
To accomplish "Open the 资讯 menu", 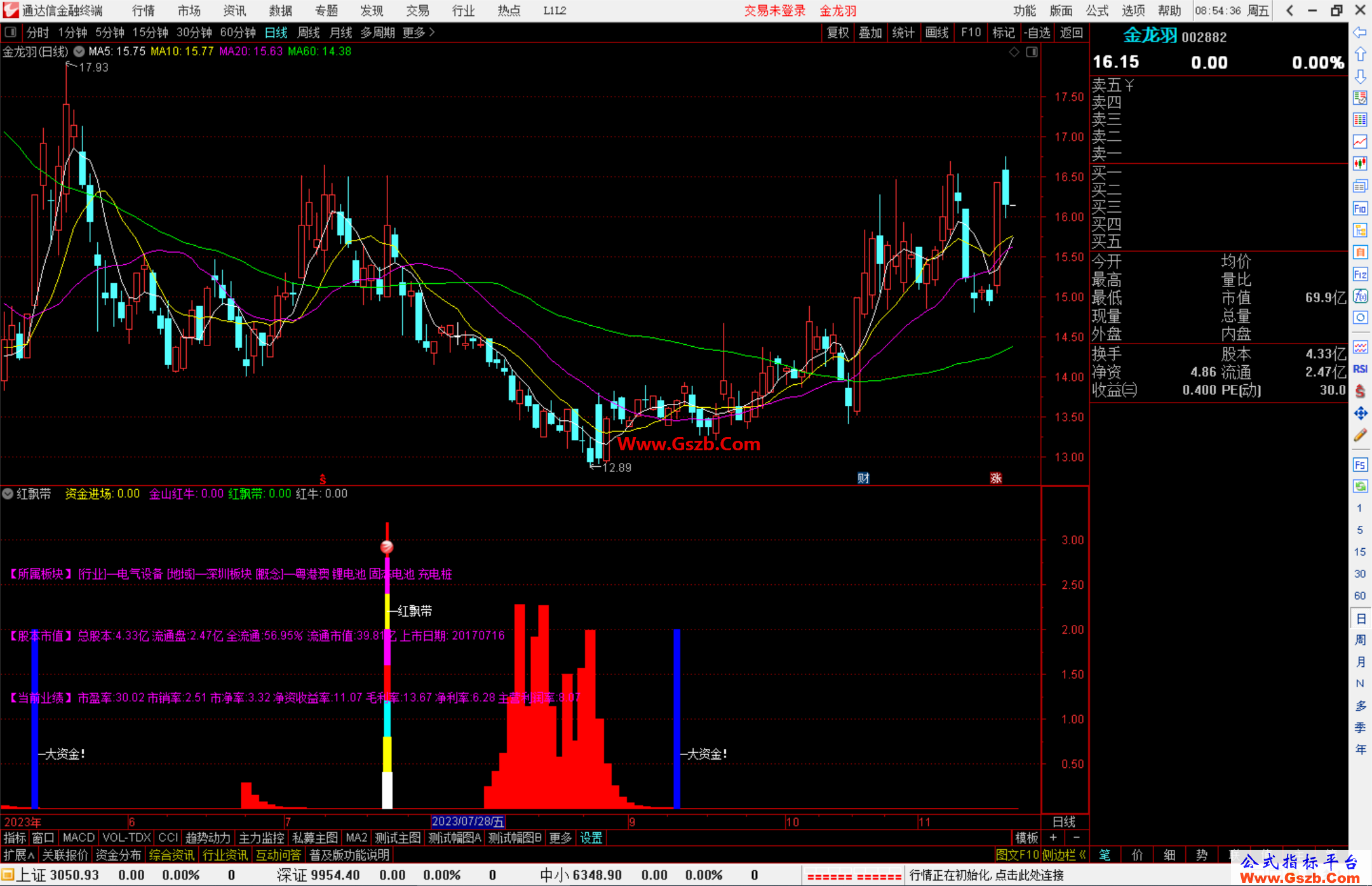I will point(234,10).
